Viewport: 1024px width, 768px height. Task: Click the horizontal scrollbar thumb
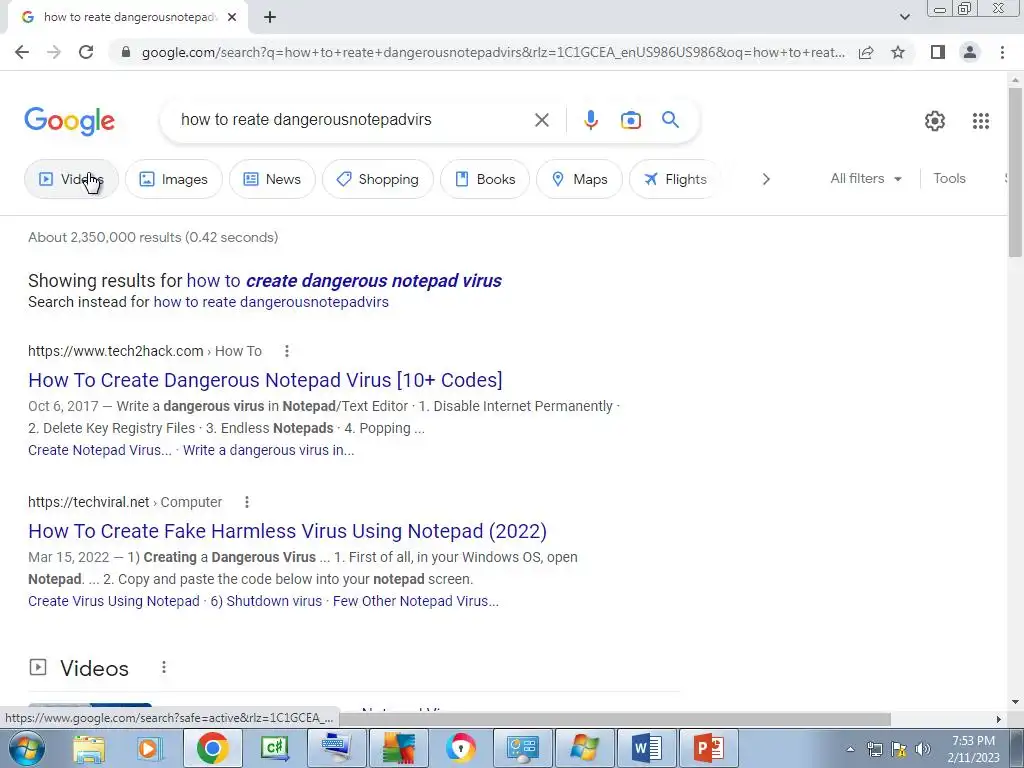click(x=614, y=719)
